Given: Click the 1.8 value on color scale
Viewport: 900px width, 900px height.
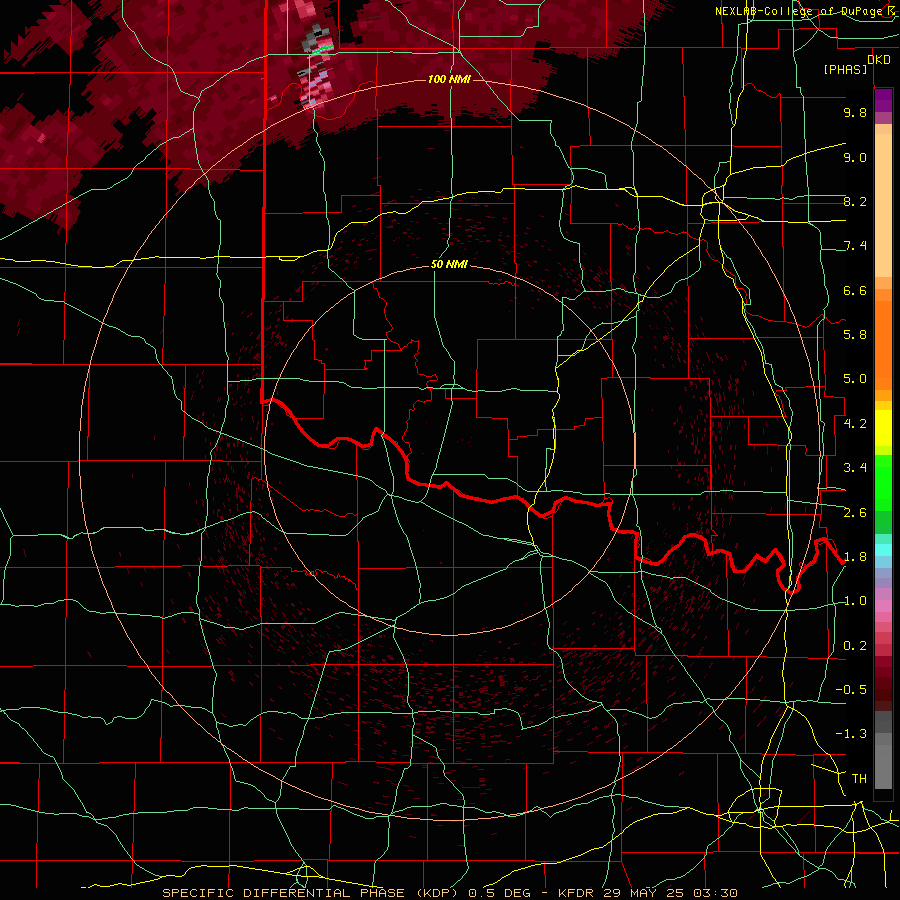Looking at the screenshot, I should click(x=855, y=557).
